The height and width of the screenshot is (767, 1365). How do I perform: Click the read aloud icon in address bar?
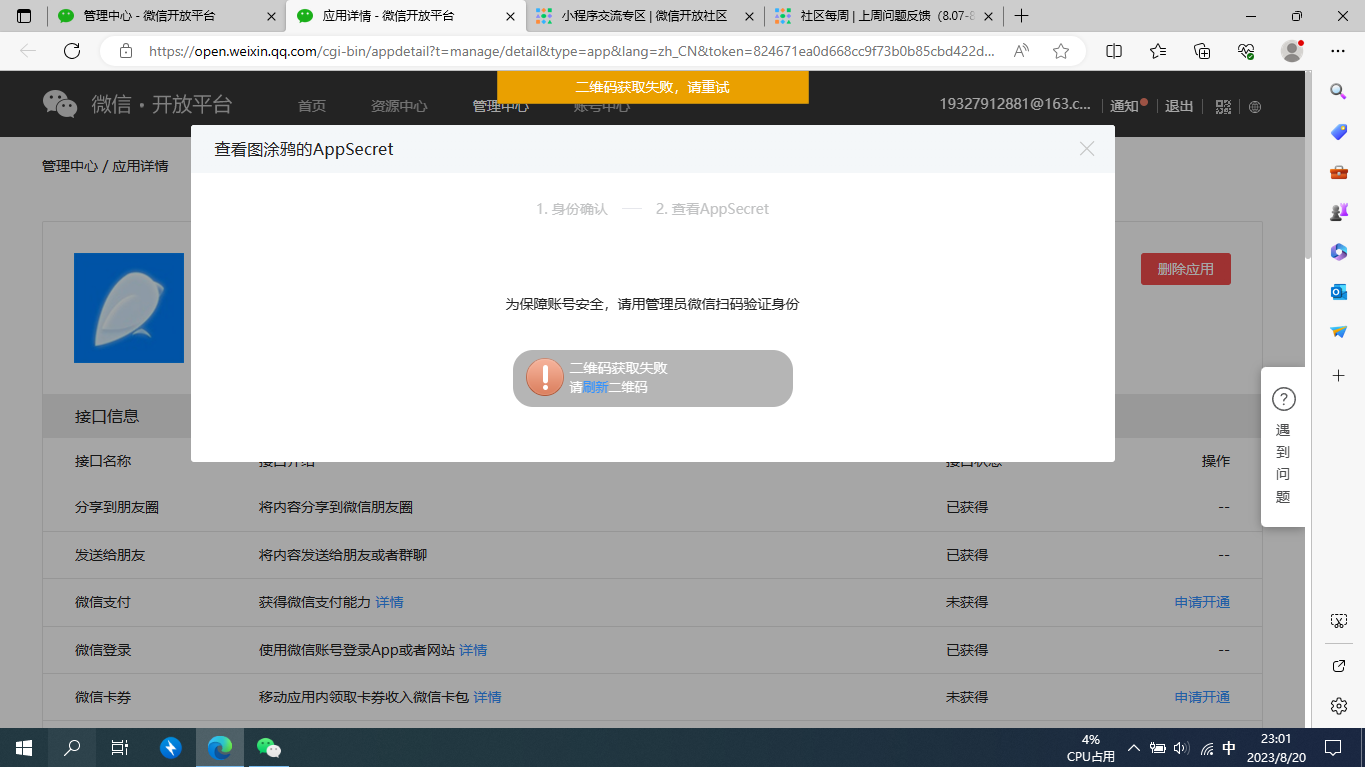(x=1022, y=51)
